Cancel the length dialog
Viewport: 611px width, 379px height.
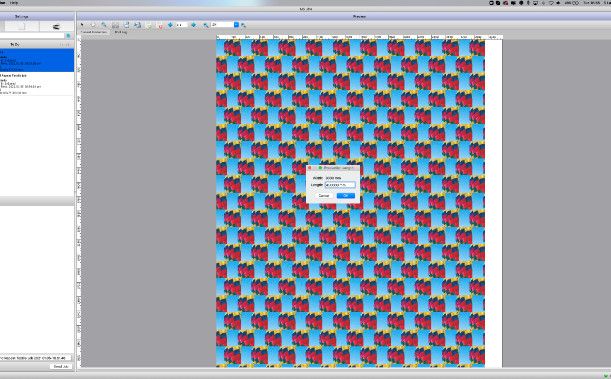tap(324, 196)
